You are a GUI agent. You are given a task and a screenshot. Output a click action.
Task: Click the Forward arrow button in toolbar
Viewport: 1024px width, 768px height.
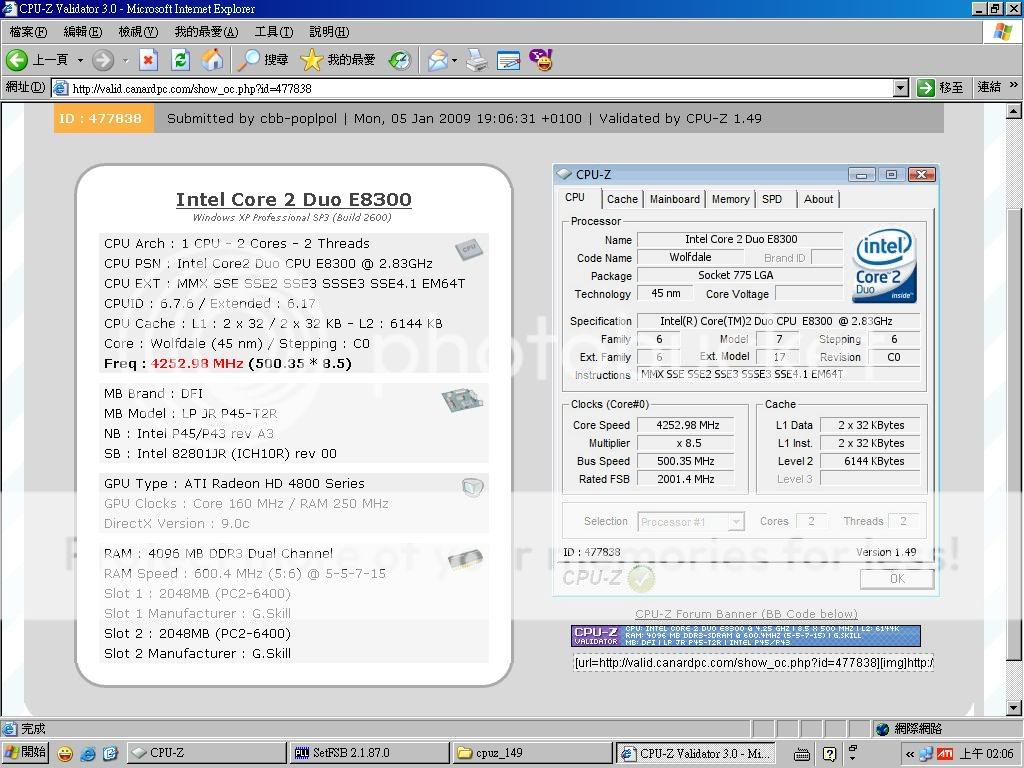[103, 60]
